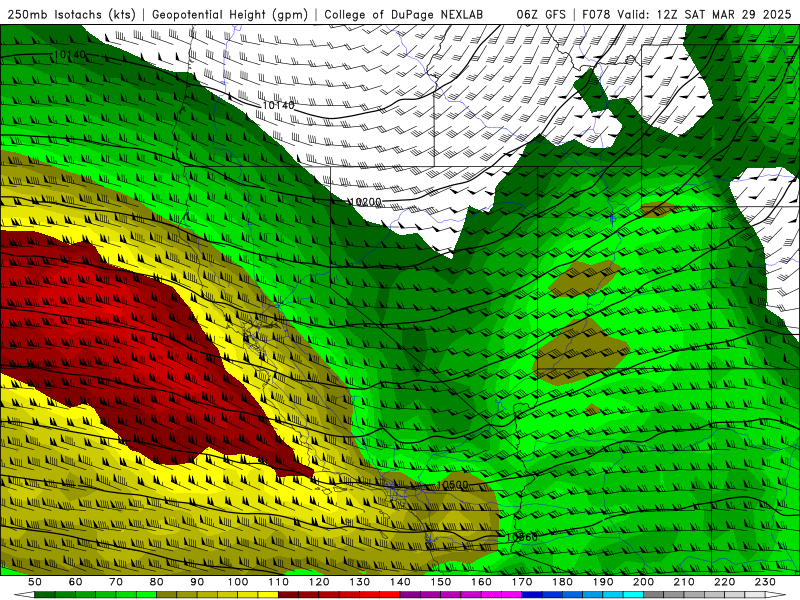
Task: Click the 160 value on the color scale
Action: [481, 582]
